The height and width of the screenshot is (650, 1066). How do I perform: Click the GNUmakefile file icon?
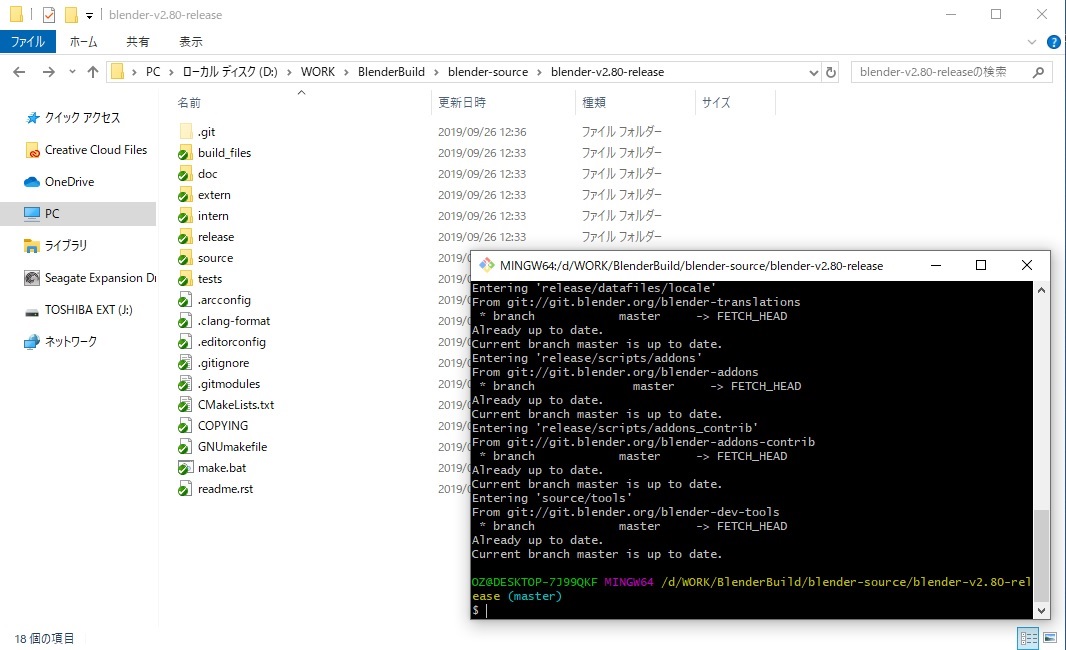185,447
